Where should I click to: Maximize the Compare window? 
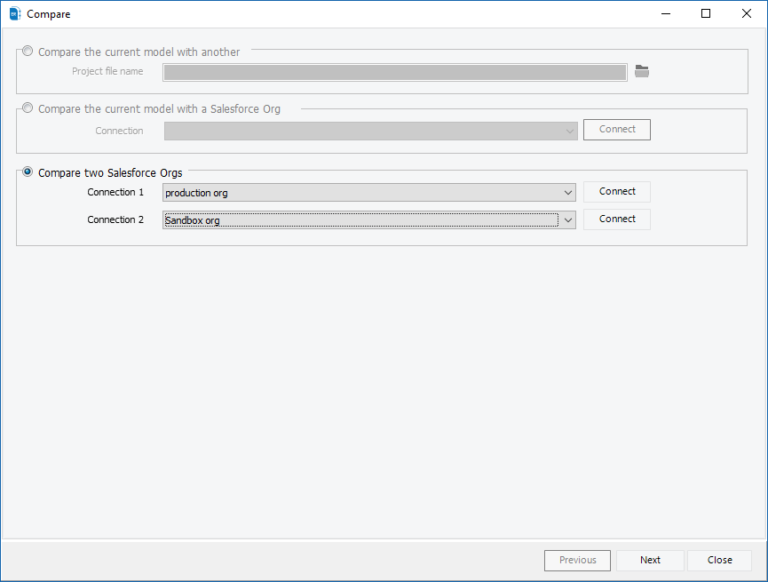706,14
